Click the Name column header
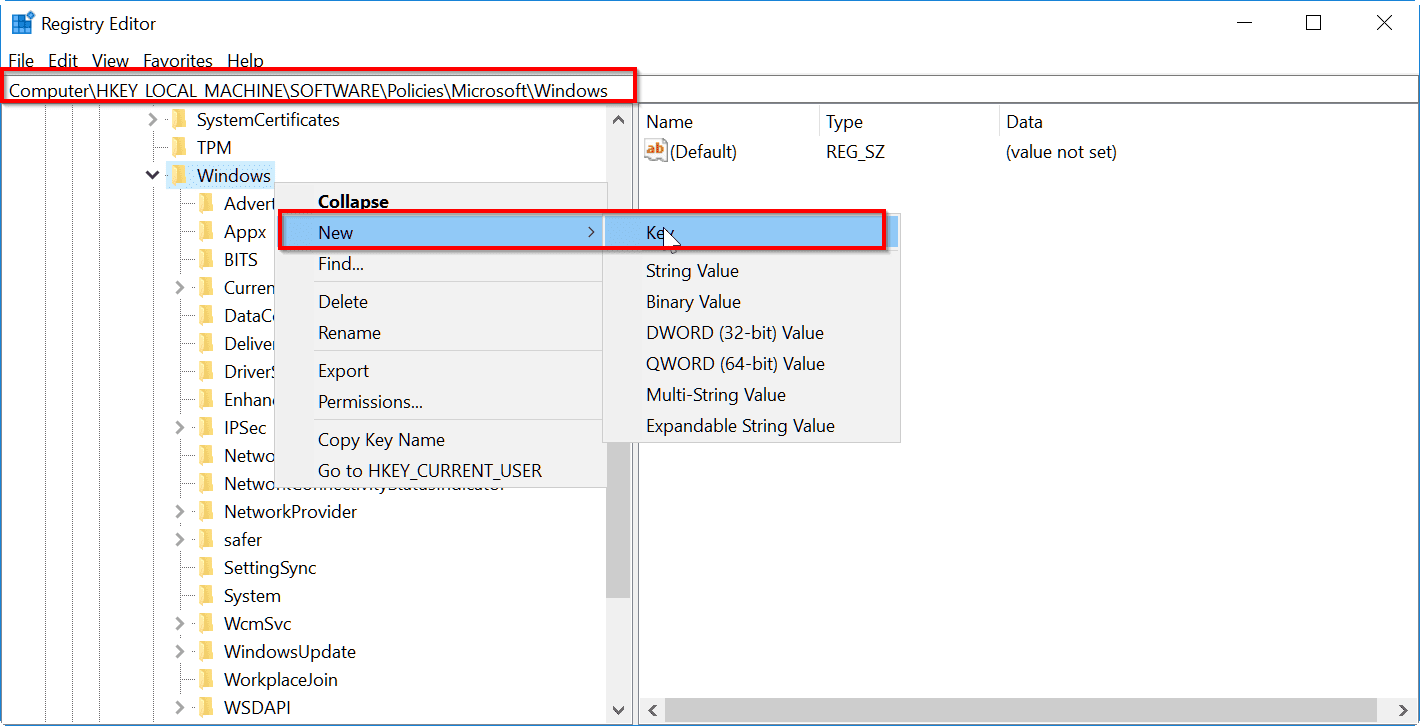The width and height of the screenshot is (1420, 726). (728, 122)
